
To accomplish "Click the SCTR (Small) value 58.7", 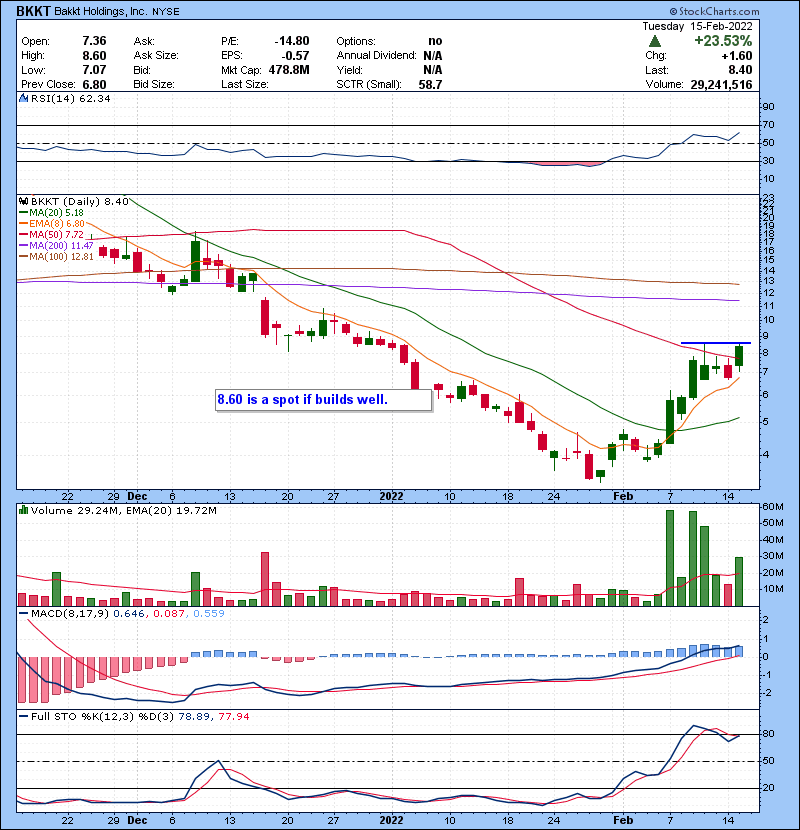I will click(x=430, y=85).
